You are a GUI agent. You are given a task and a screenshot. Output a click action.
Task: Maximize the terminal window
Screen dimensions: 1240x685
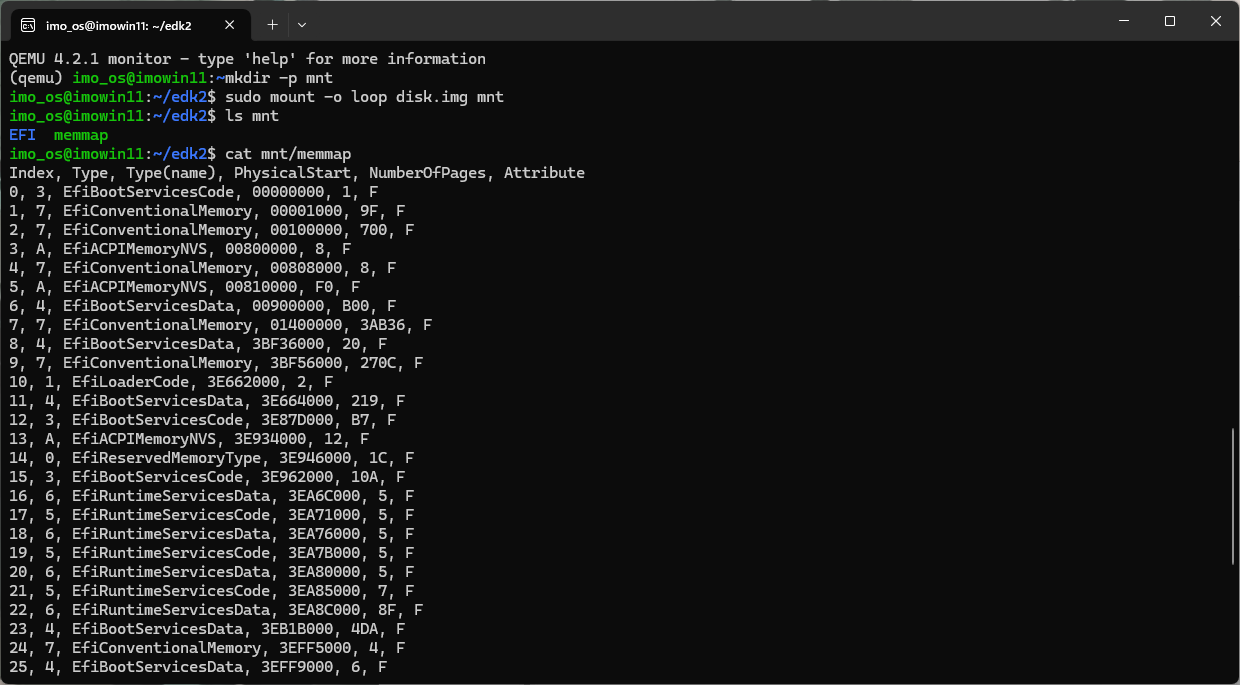click(1169, 21)
